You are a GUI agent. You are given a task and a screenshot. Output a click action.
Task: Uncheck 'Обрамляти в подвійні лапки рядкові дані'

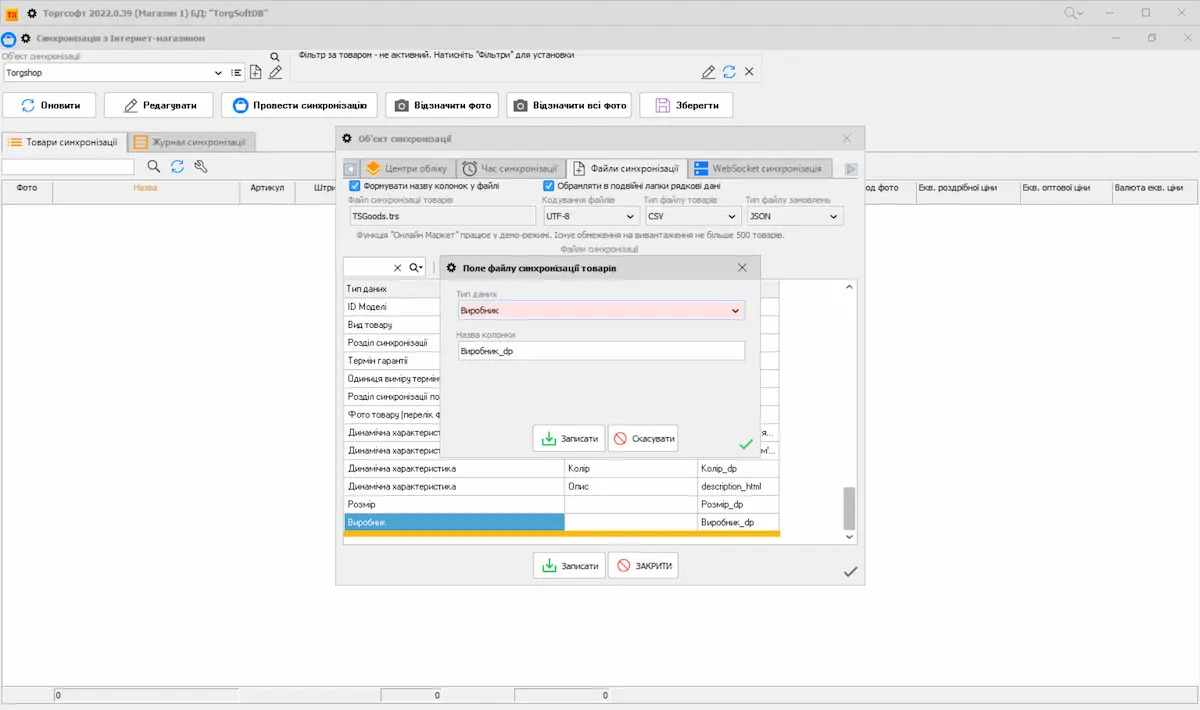549,186
